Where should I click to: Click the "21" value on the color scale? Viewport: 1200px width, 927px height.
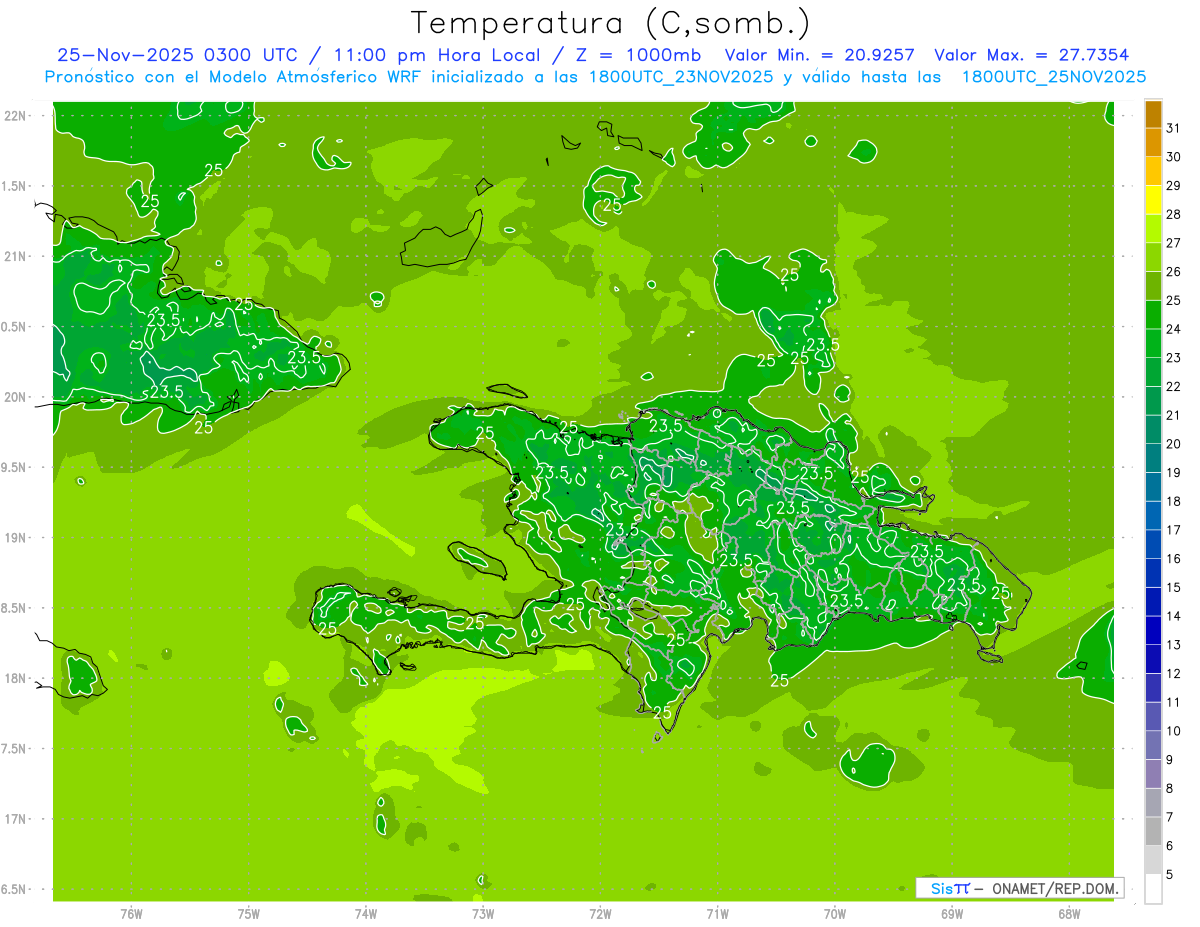1174,415
